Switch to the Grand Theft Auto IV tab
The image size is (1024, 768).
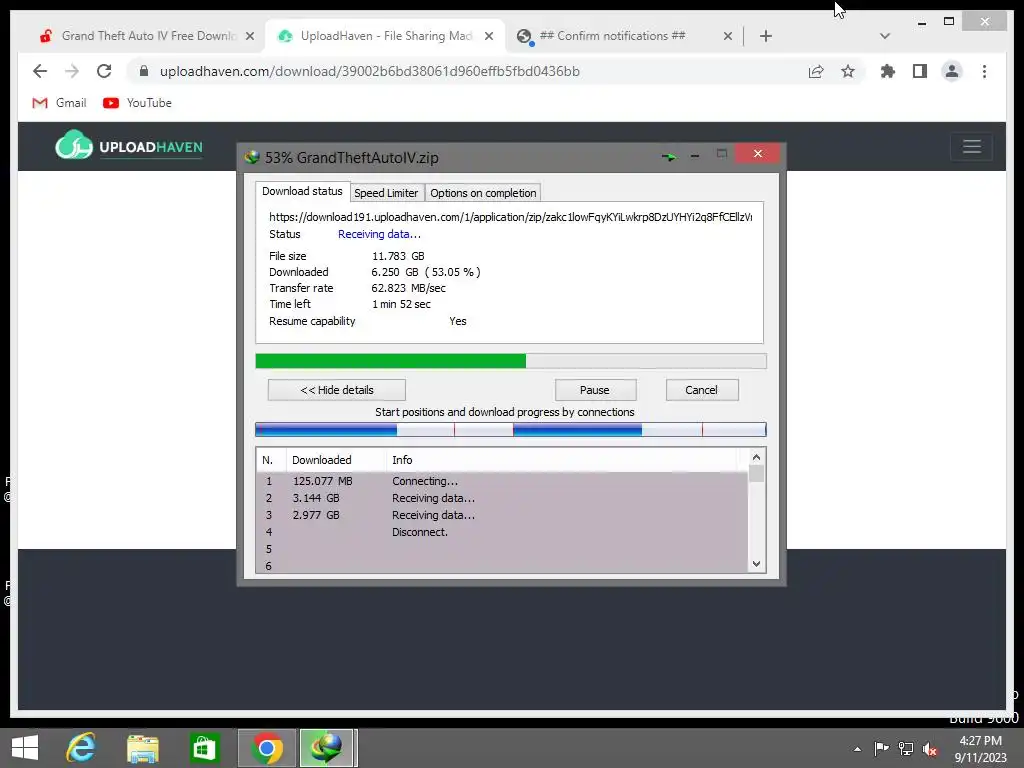click(x=147, y=36)
